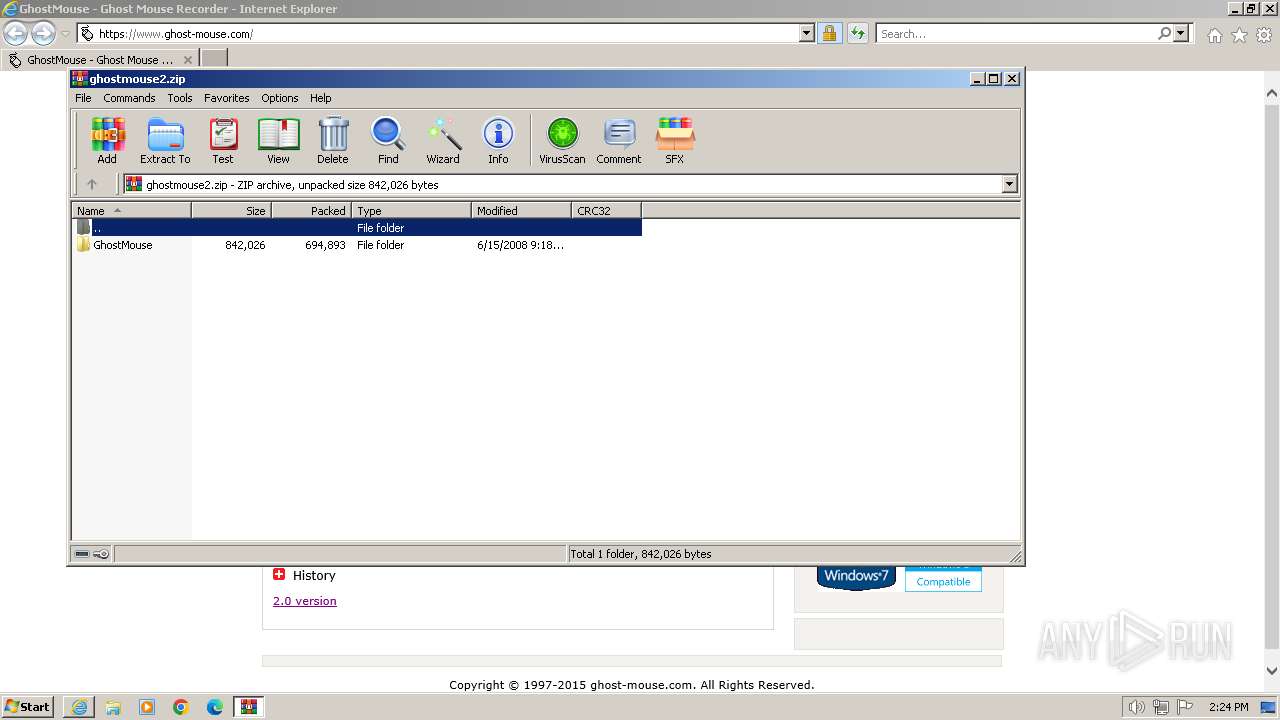Image resolution: width=1280 pixels, height=720 pixels.
Task: Open the Favorites menu in WinRAR
Action: tap(227, 98)
